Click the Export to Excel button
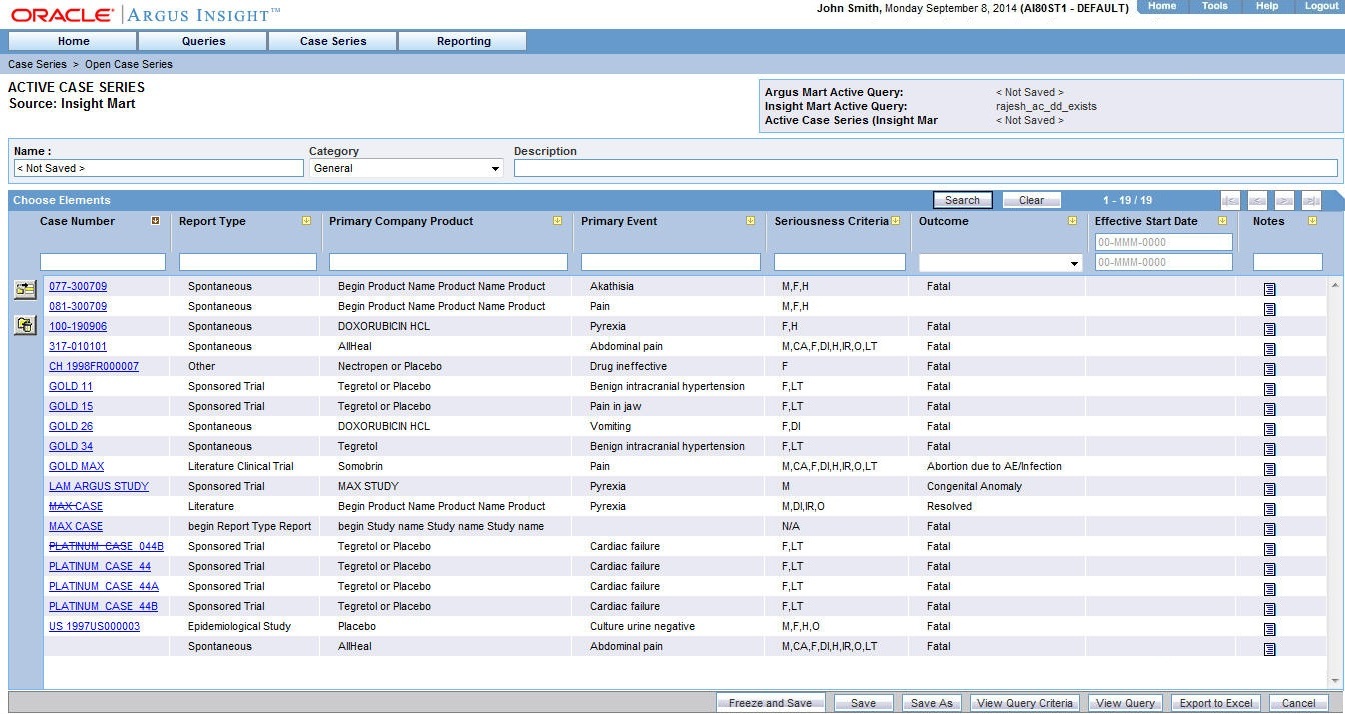 point(1216,703)
